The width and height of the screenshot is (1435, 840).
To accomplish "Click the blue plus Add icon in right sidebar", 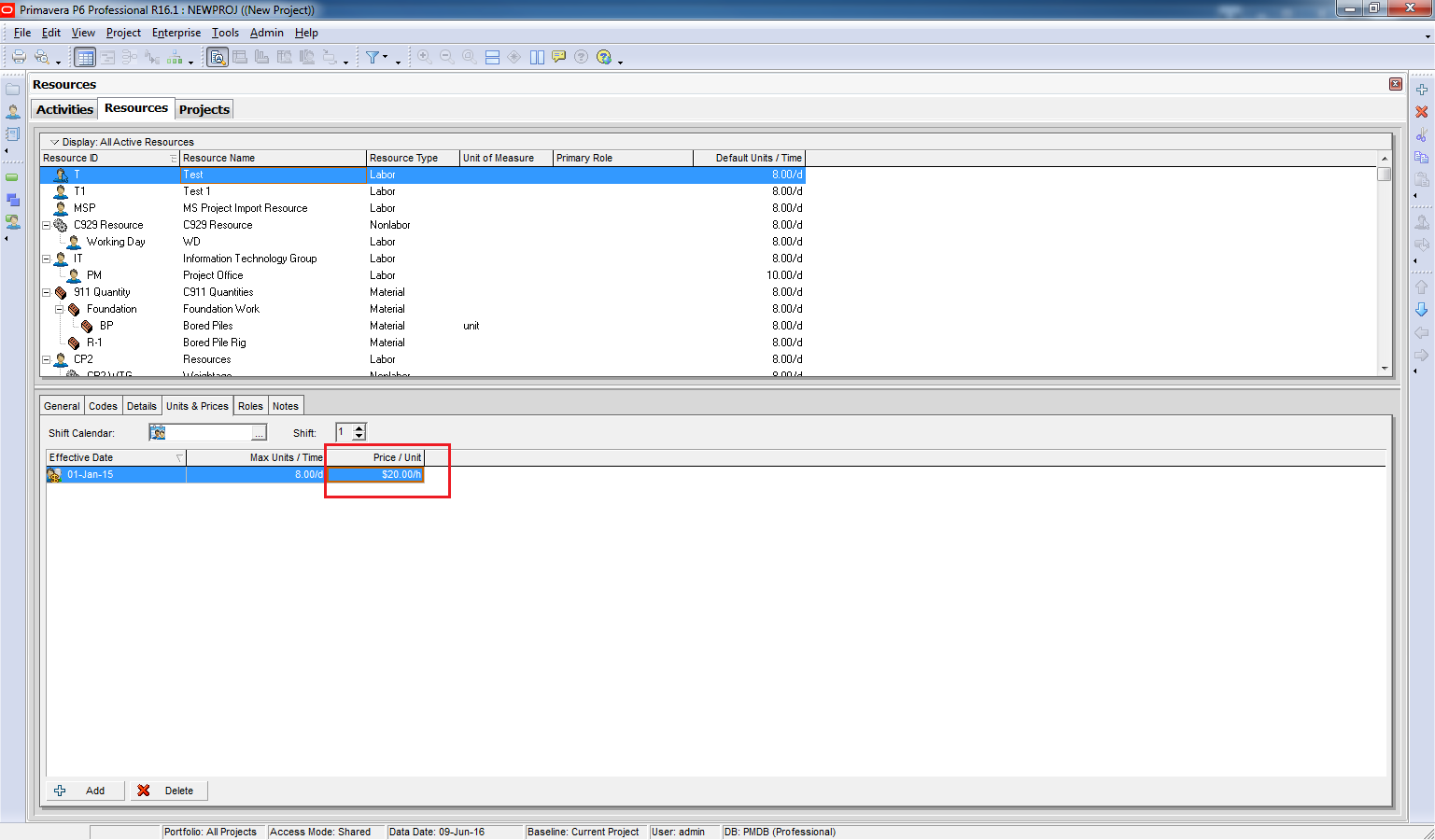I will (1421, 90).
